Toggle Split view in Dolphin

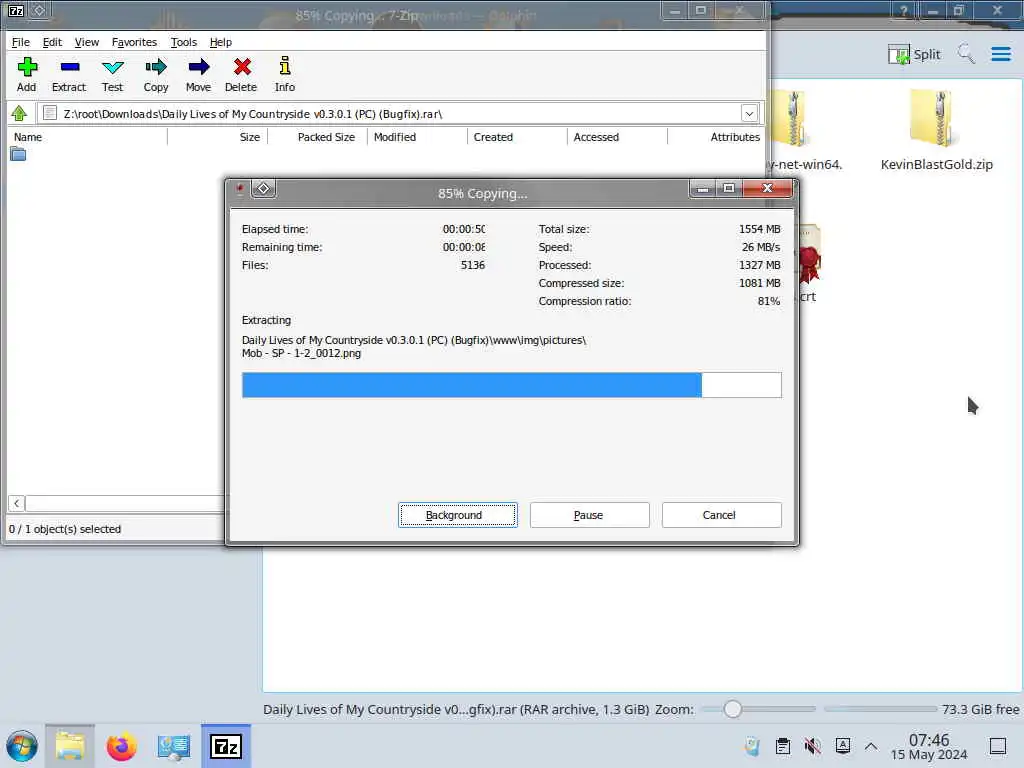tap(914, 54)
